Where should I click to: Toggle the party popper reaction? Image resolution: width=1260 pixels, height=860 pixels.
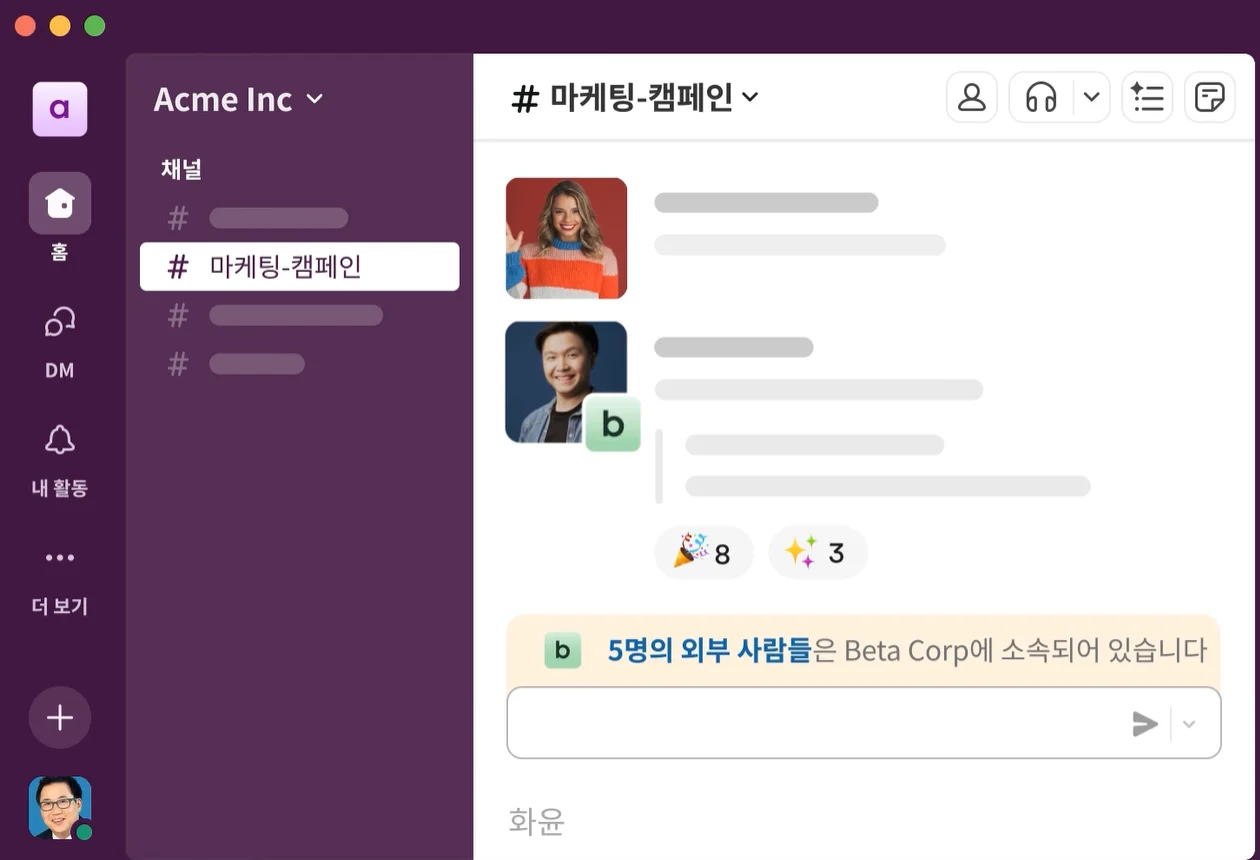pos(703,552)
